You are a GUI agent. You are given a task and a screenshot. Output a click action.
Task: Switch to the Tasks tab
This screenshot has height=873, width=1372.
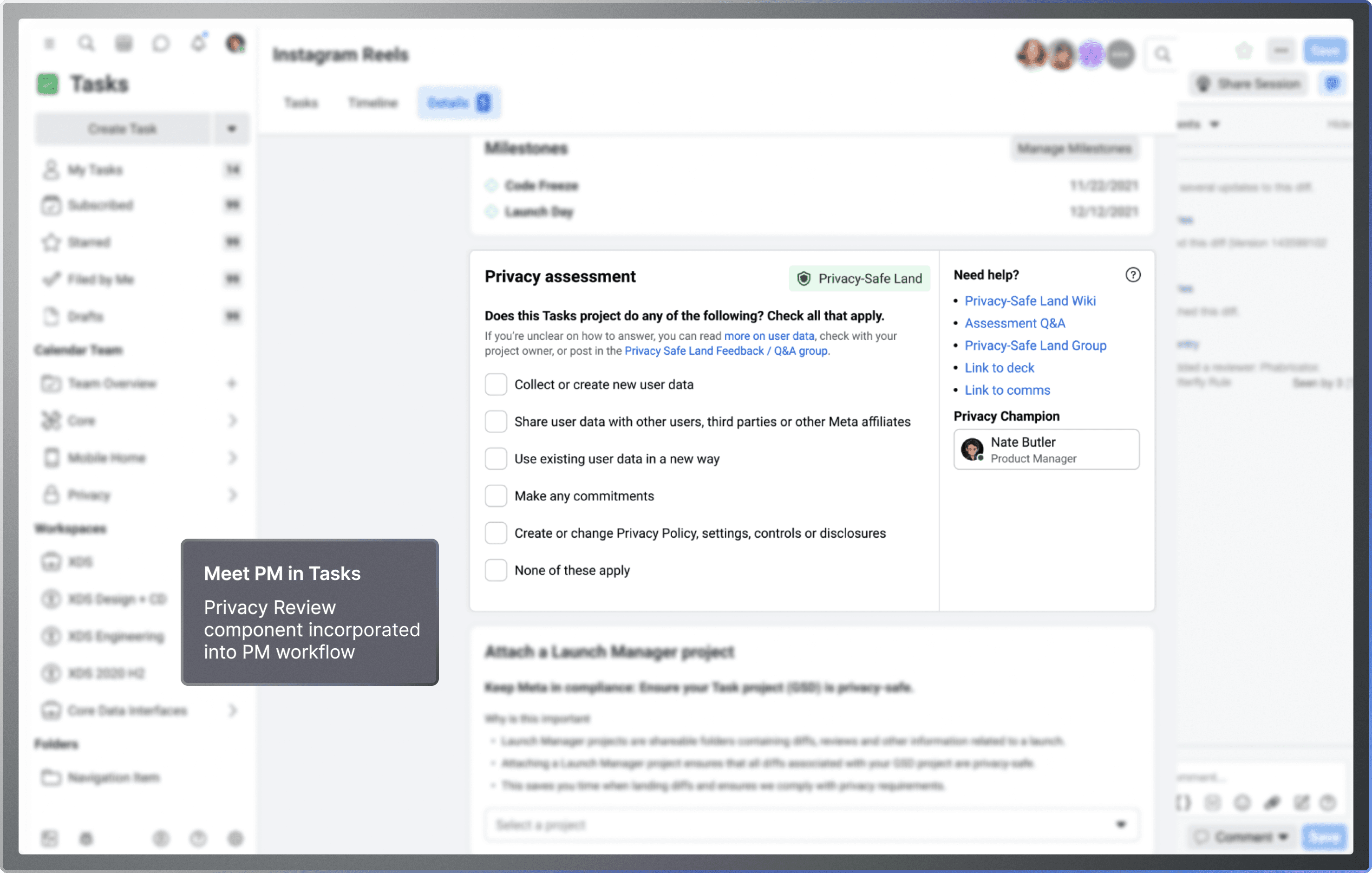click(x=301, y=103)
